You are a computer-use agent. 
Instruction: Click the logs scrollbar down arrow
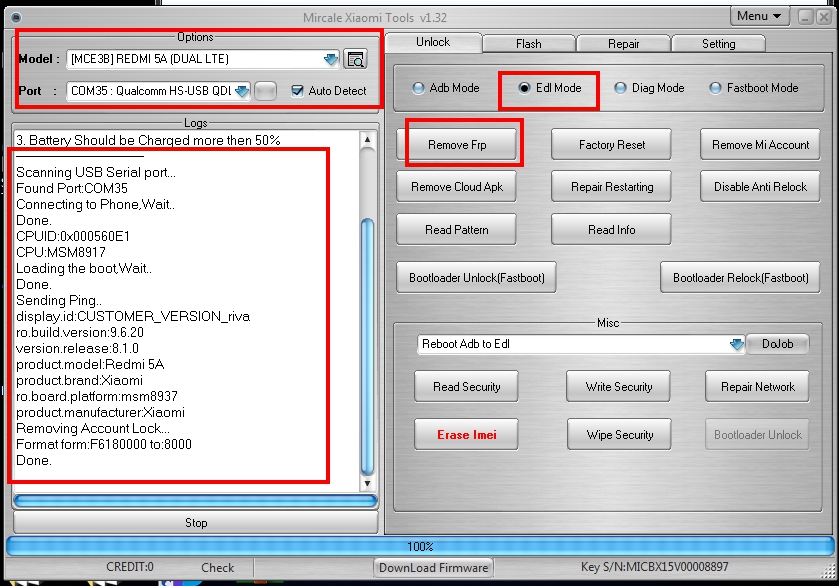pyautogui.click(x=367, y=484)
